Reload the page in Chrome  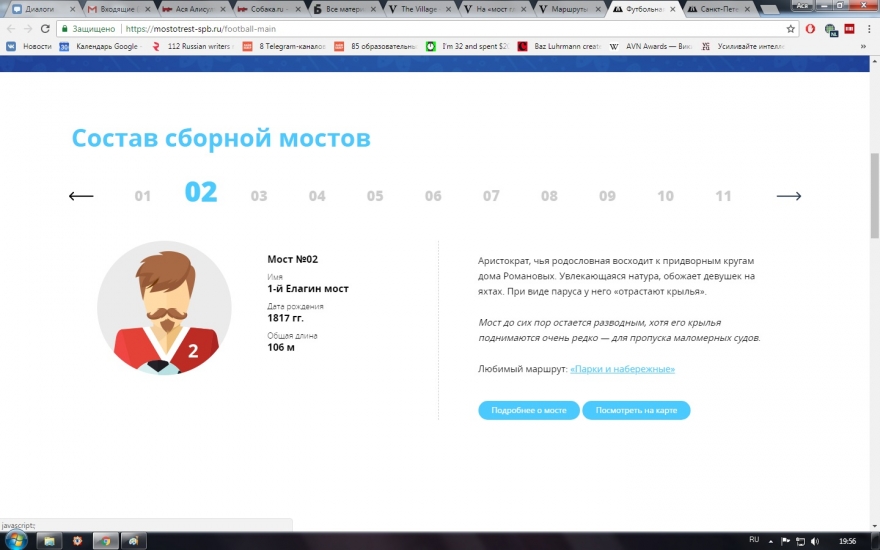[x=45, y=29]
